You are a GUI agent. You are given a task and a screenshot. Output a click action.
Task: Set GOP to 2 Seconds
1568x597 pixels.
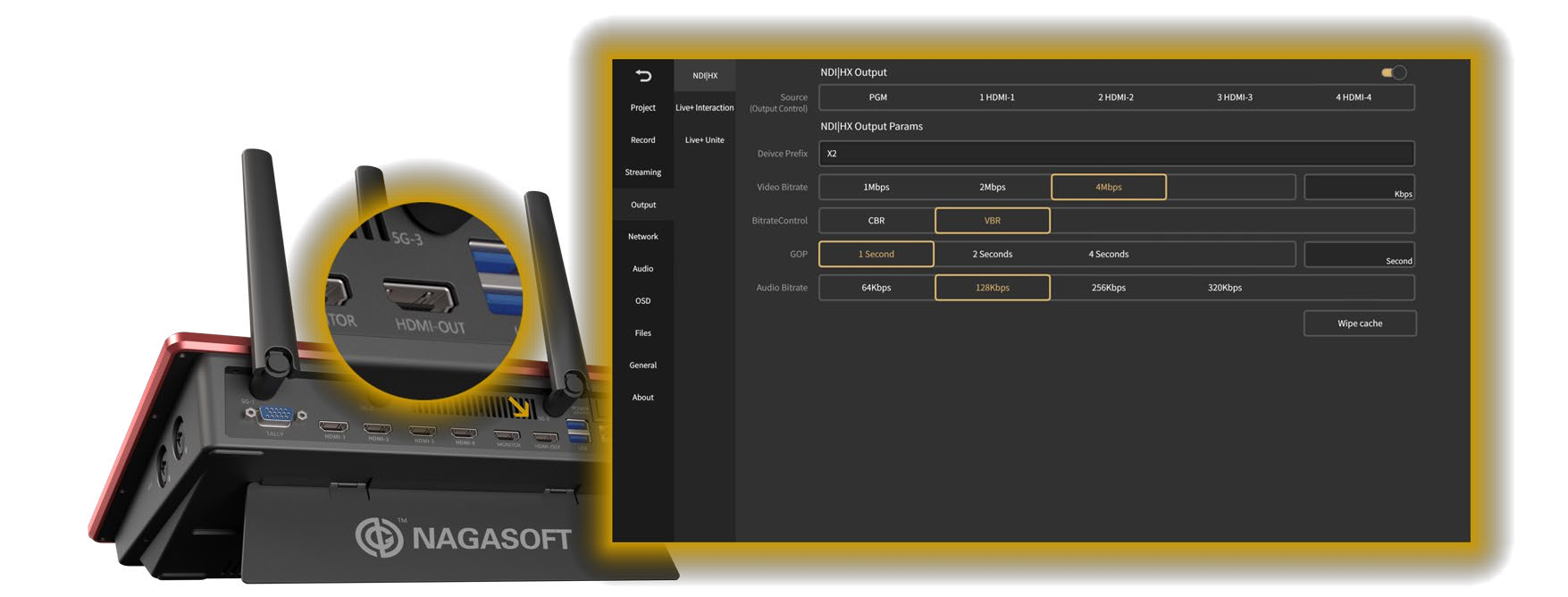(993, 254)
